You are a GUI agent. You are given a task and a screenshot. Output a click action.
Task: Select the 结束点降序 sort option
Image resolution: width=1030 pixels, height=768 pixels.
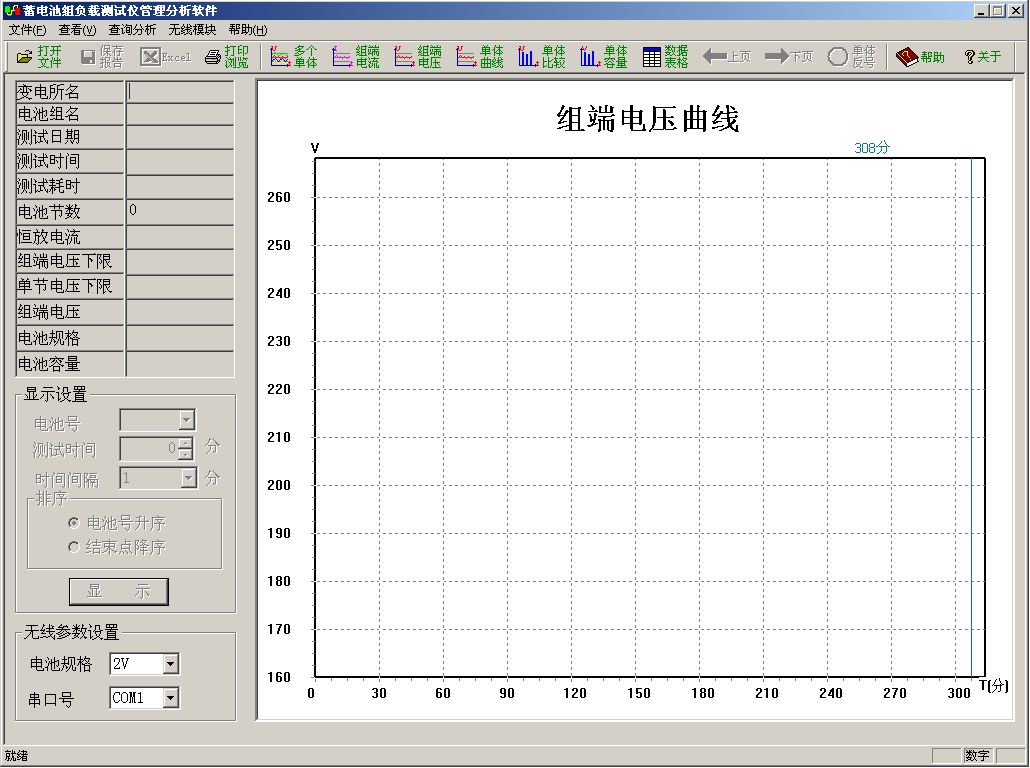pyautogui.click(x=73, y=547)
